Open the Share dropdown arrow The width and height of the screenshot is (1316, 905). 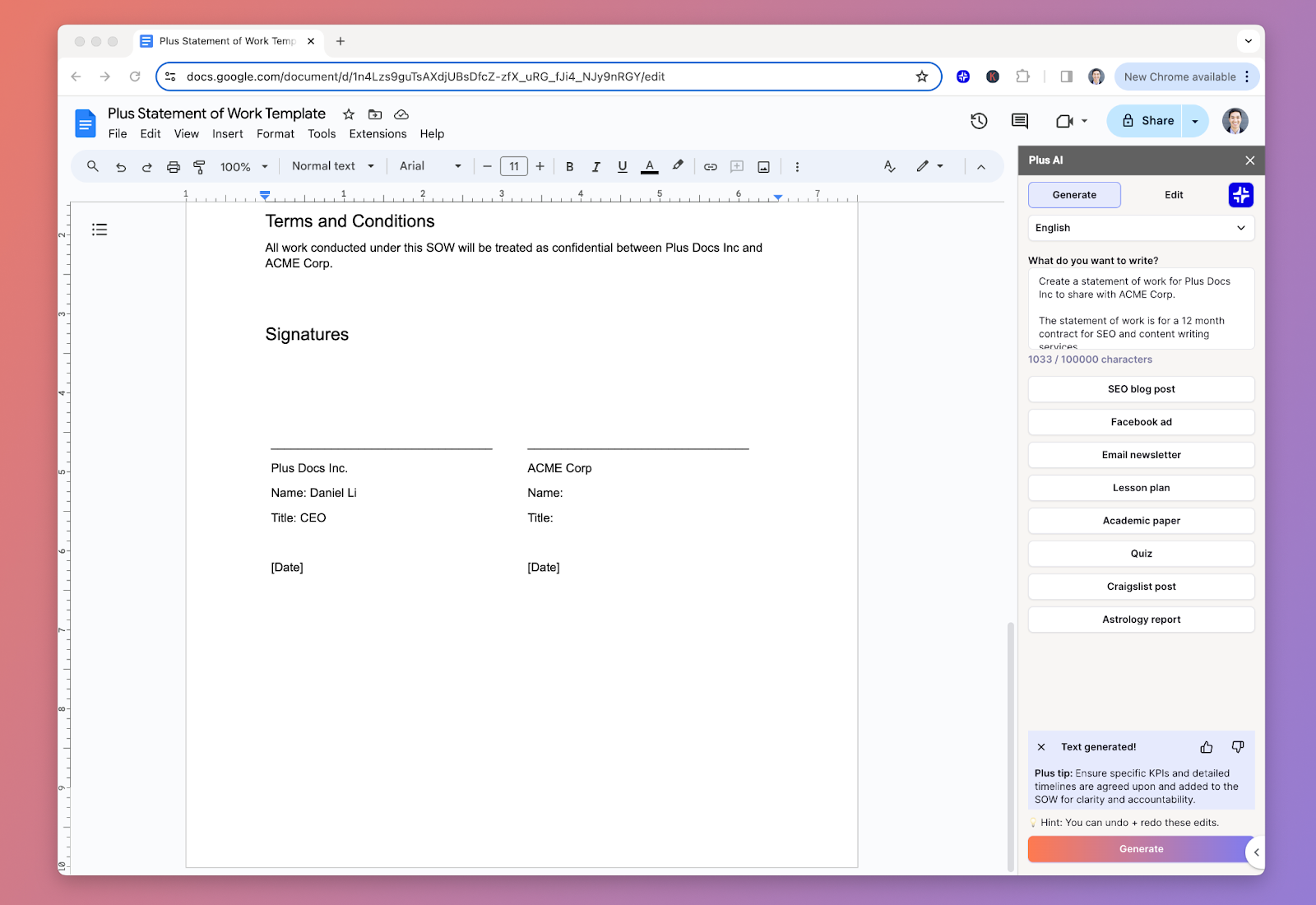1195,121
